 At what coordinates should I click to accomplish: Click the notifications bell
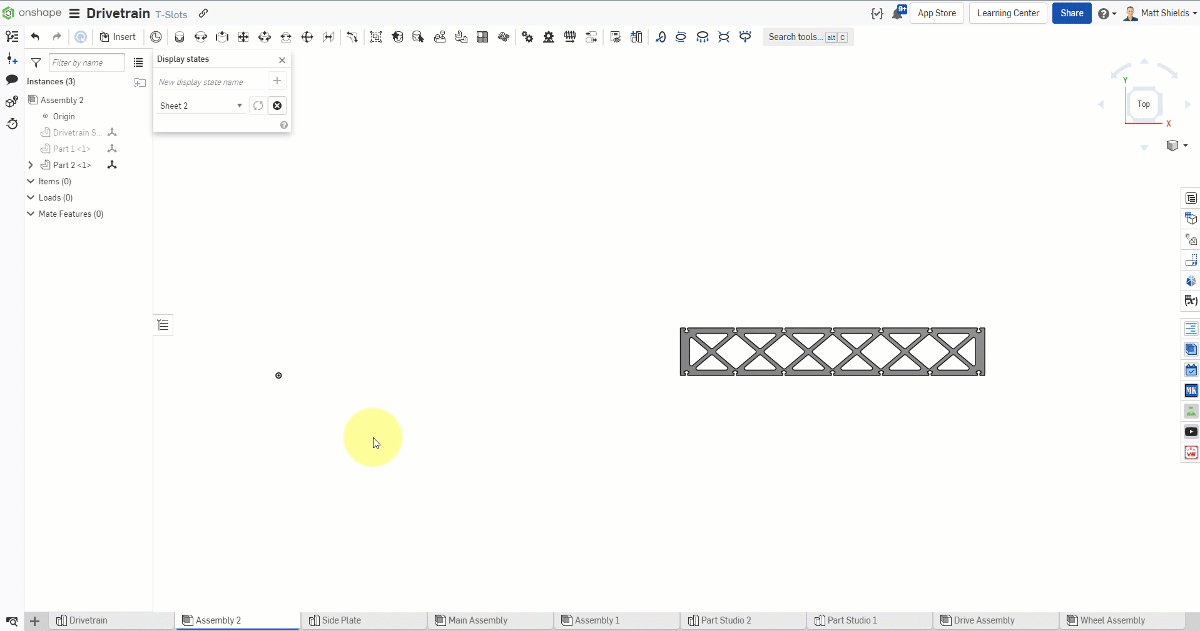(x=897, y=11)
